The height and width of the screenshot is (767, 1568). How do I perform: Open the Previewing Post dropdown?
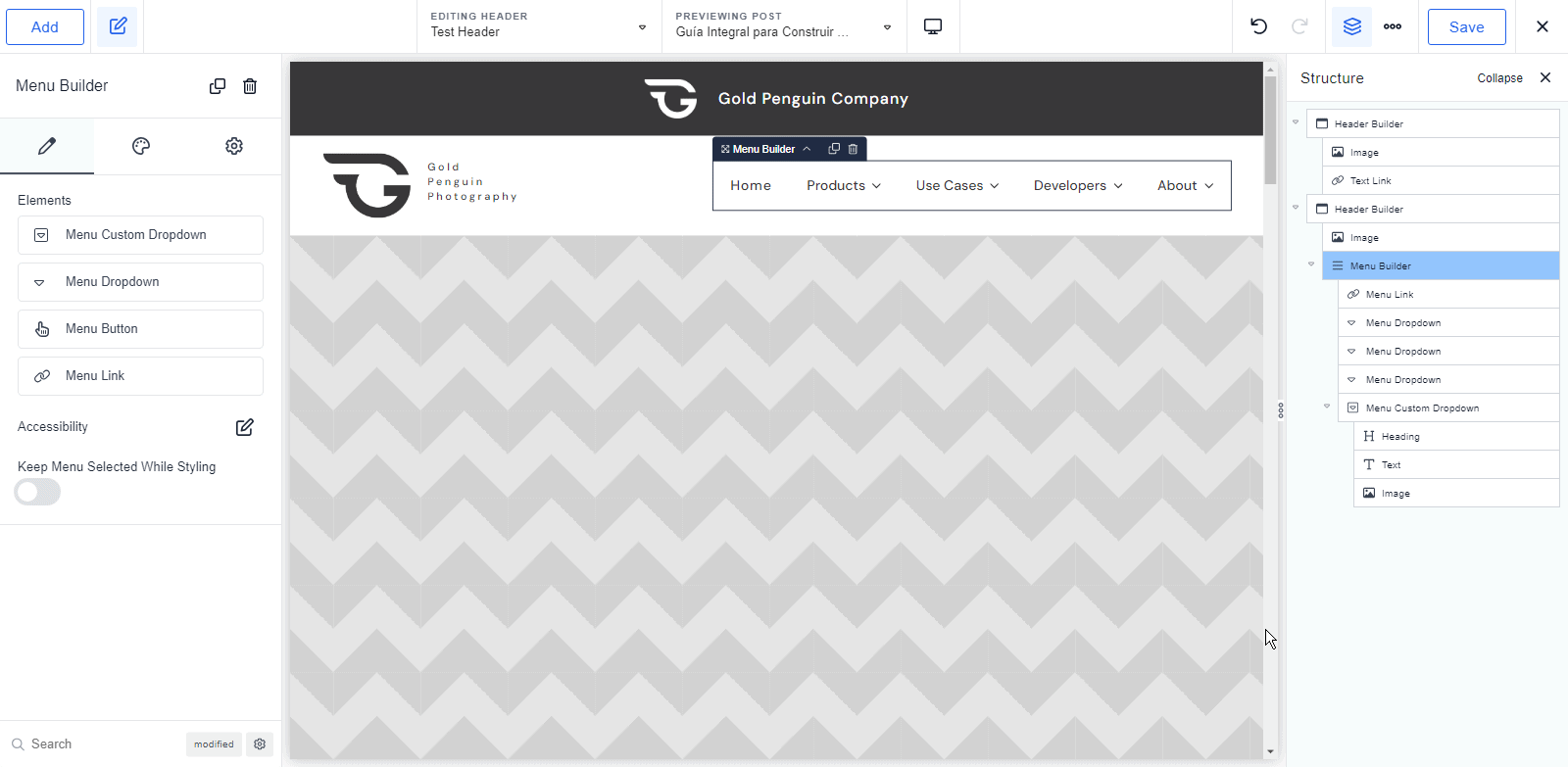784,26
